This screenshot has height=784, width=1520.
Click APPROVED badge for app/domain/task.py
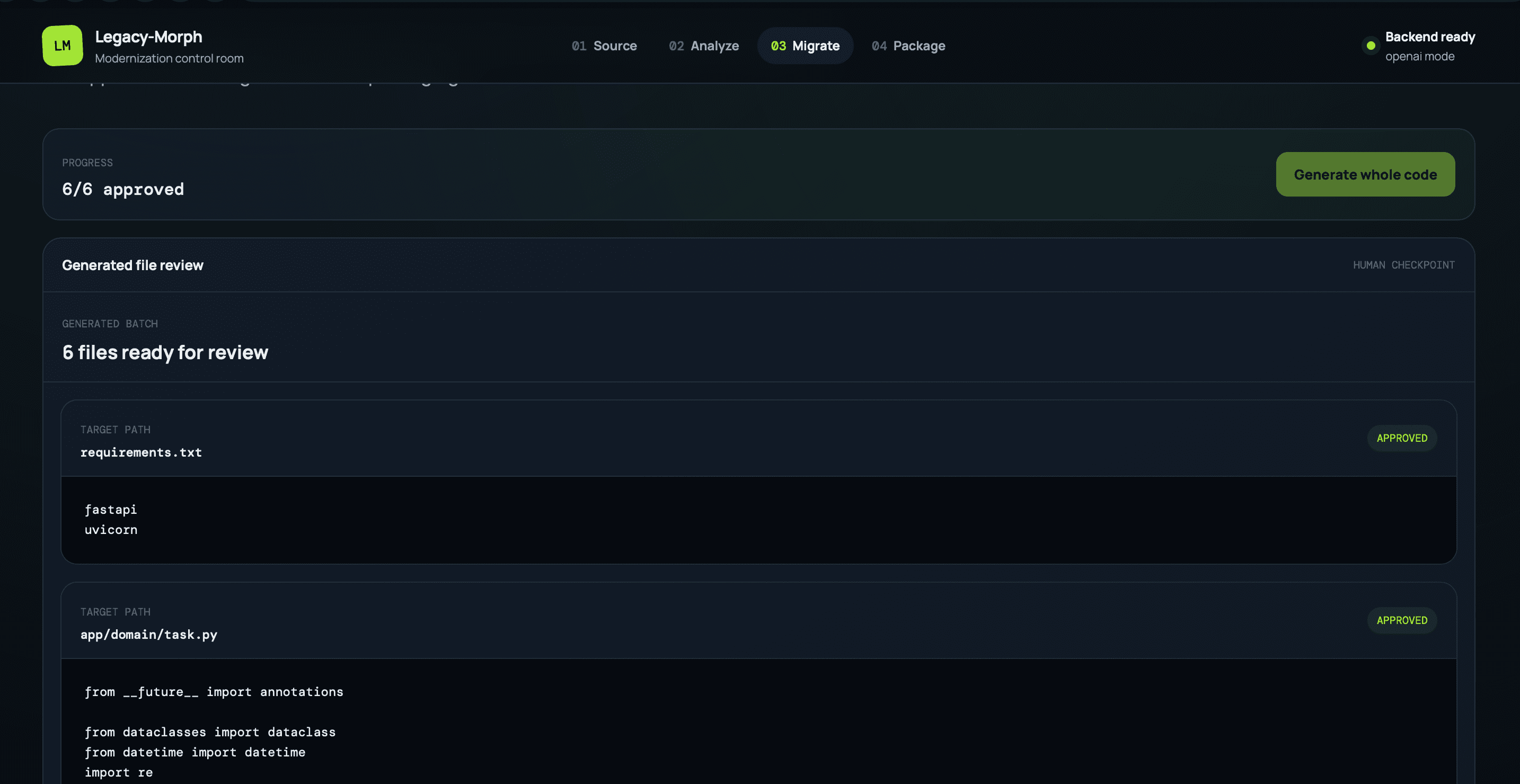1402,620
